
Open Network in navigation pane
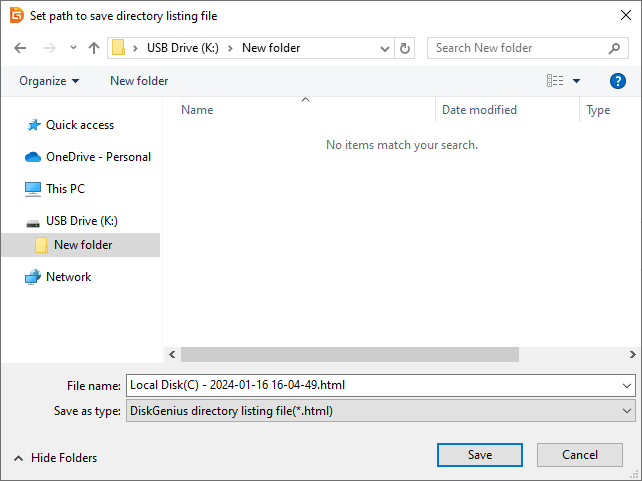pos(68,277)
